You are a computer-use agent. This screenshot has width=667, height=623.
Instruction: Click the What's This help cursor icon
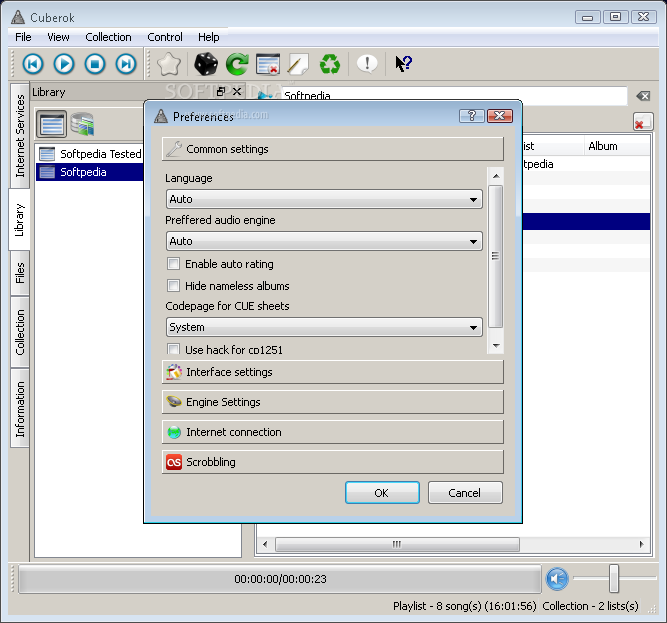(x=403, y=64)
